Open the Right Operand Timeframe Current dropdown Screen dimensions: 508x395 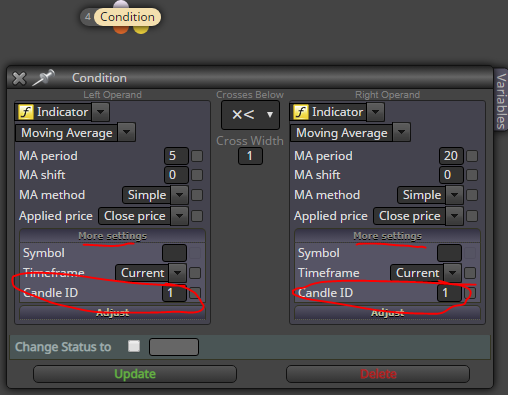(x=452, y=273)
